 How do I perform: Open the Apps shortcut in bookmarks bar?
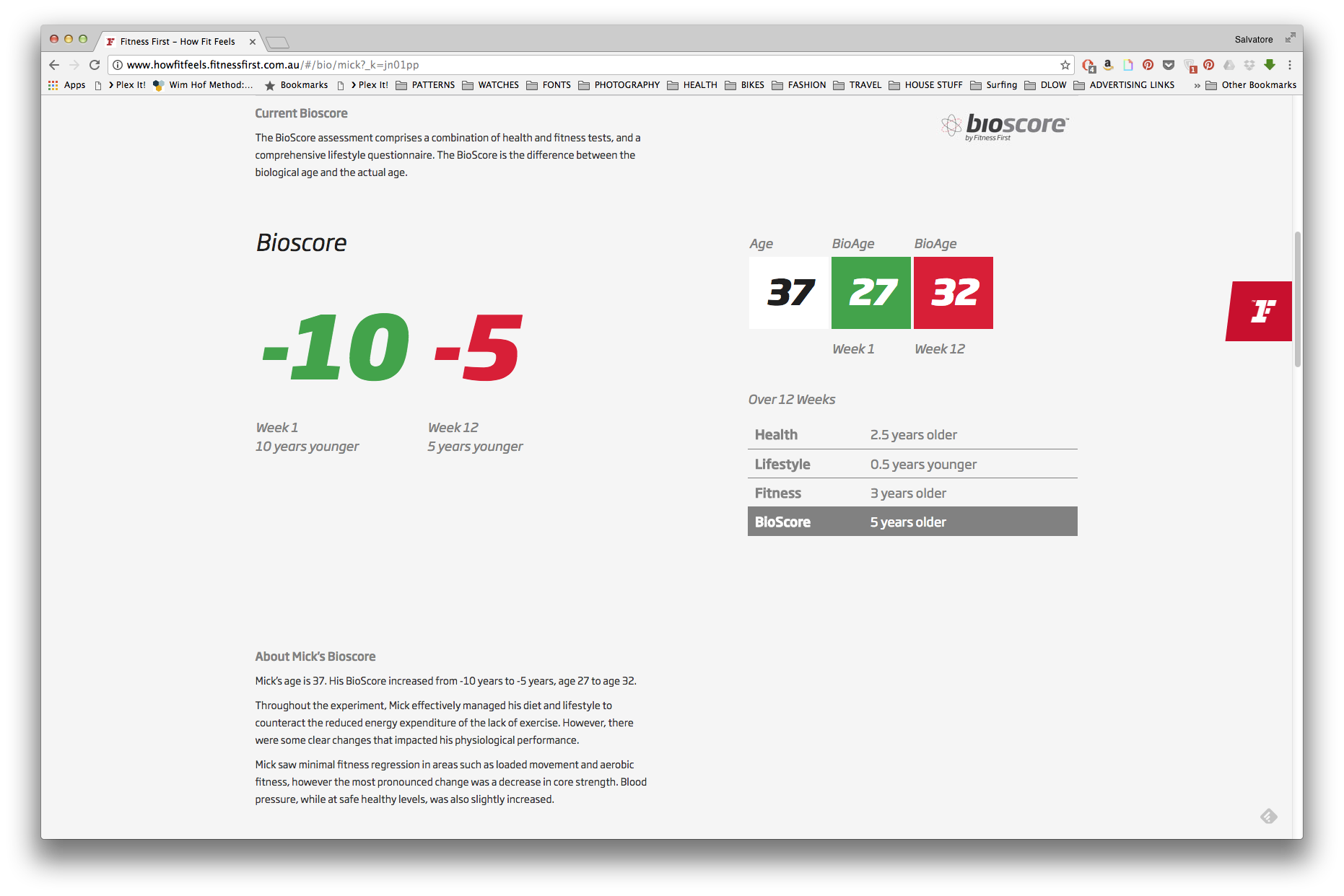point(67,85)
